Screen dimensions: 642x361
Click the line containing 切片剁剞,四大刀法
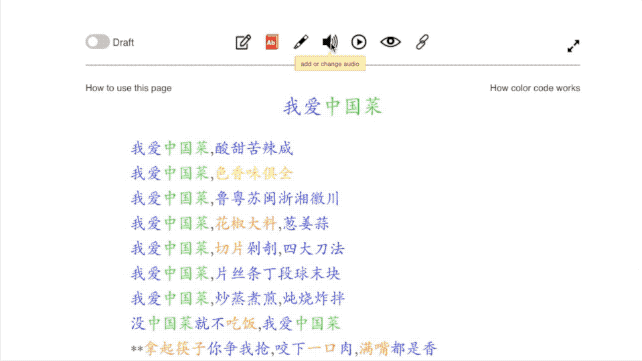[x=238, y=248]
